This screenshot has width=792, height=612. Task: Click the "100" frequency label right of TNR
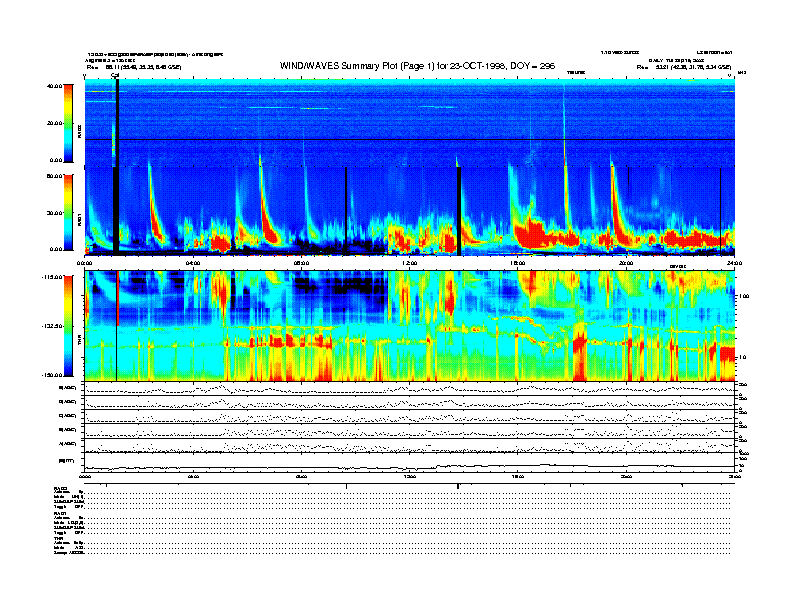(744, 296)
